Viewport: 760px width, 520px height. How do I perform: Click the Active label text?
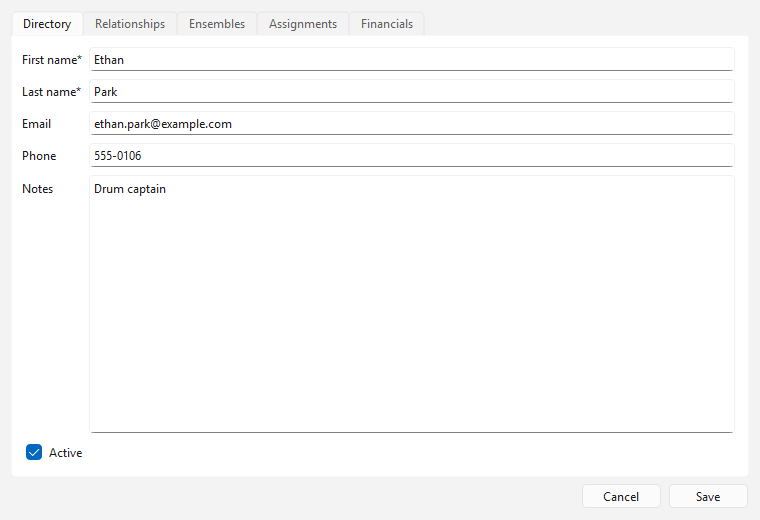click(x=65, y=453)
